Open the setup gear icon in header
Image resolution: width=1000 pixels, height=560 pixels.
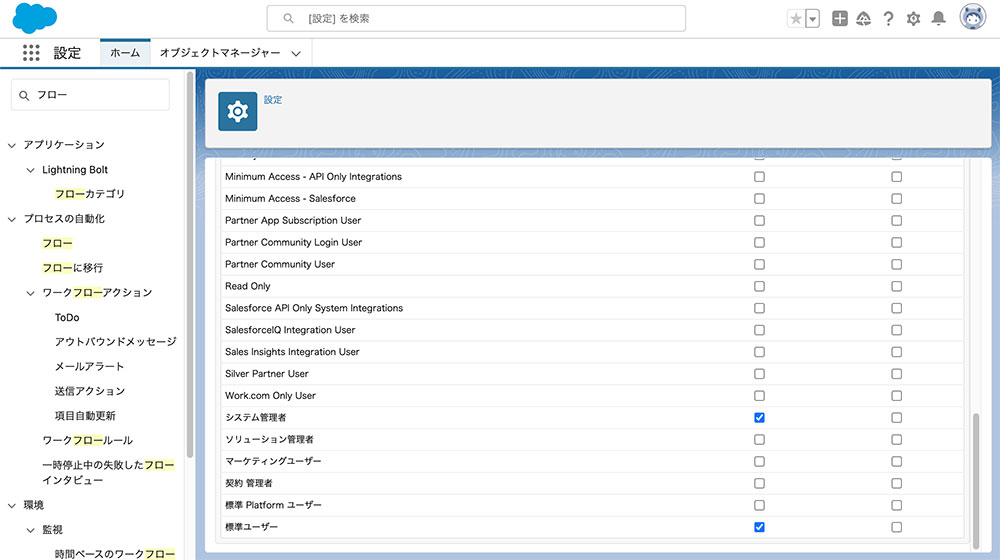click(913, 18)
